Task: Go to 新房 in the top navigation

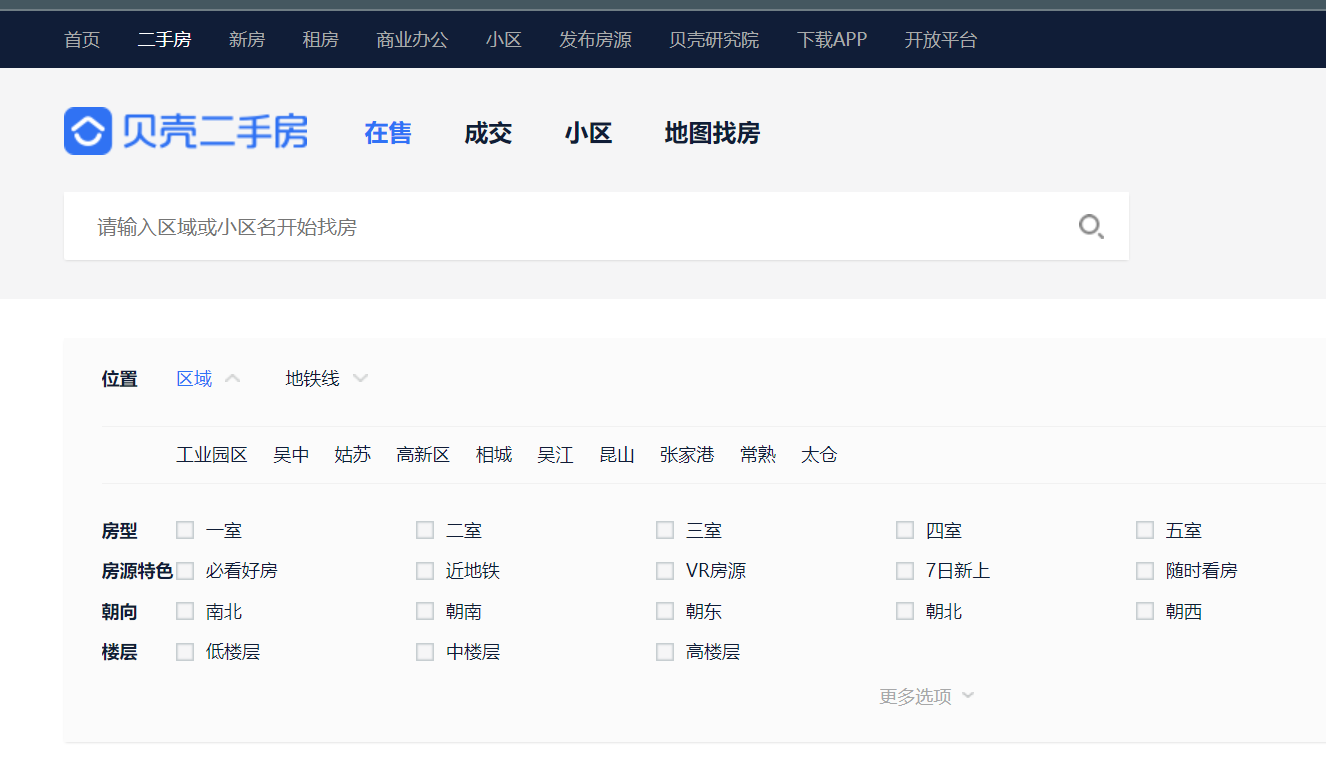Action: click(247, 40)
